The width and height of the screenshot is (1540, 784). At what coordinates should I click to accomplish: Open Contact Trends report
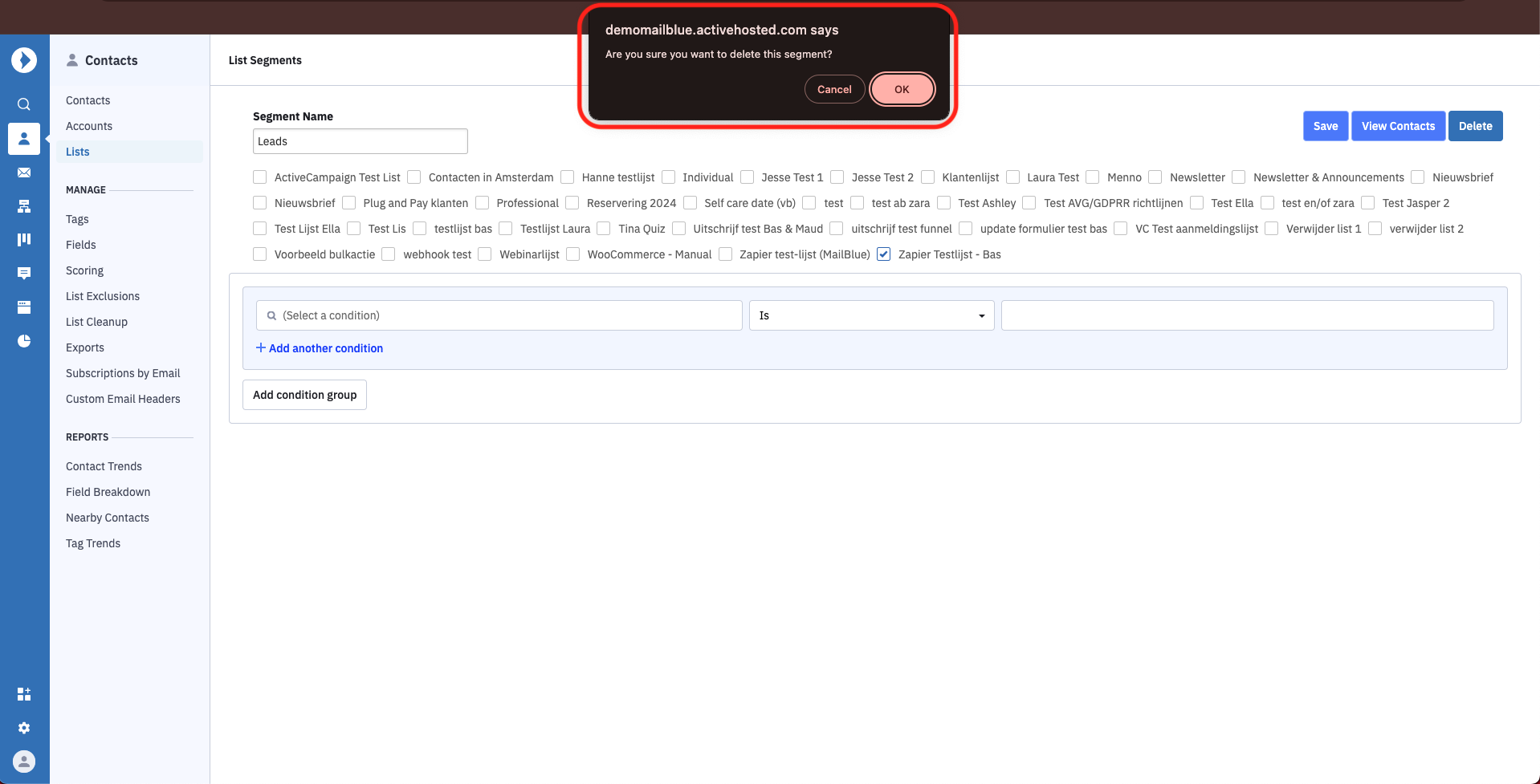[104, 466]
